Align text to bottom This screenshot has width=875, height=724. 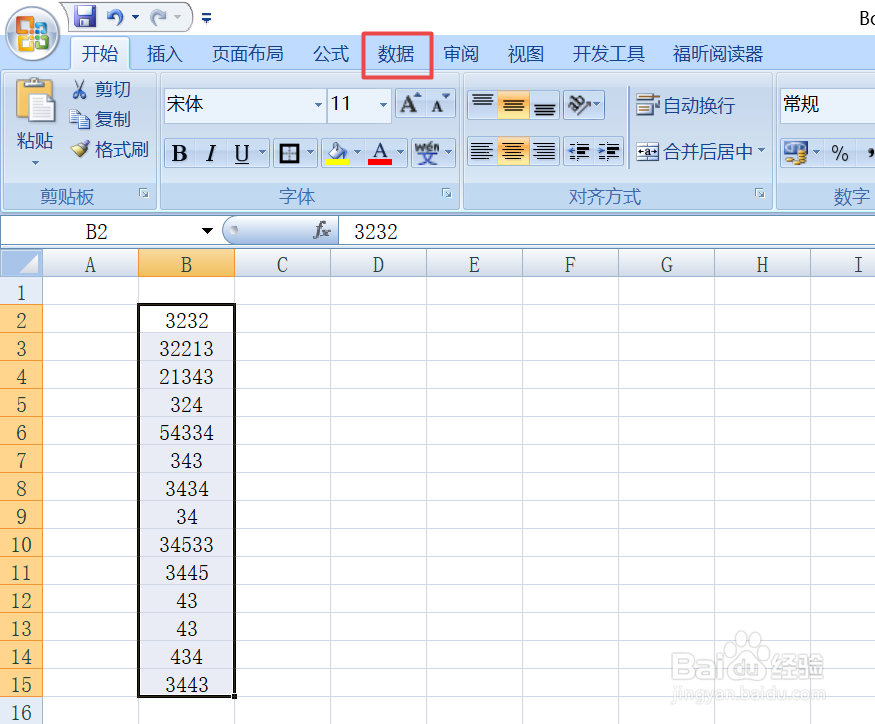tap(544, 104)
